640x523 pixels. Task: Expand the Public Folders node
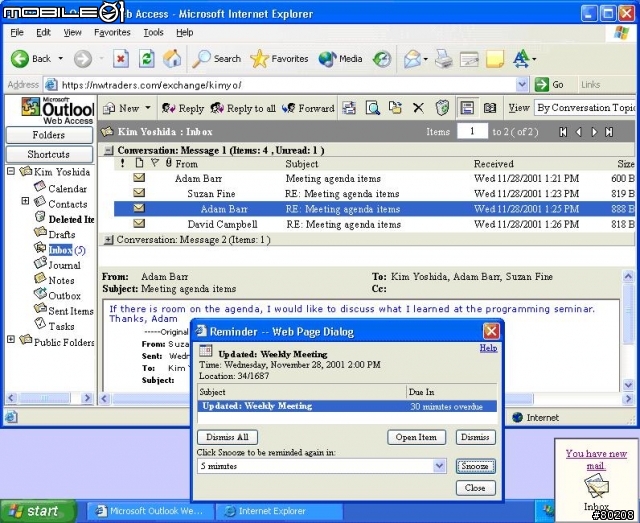pos(11,339)
